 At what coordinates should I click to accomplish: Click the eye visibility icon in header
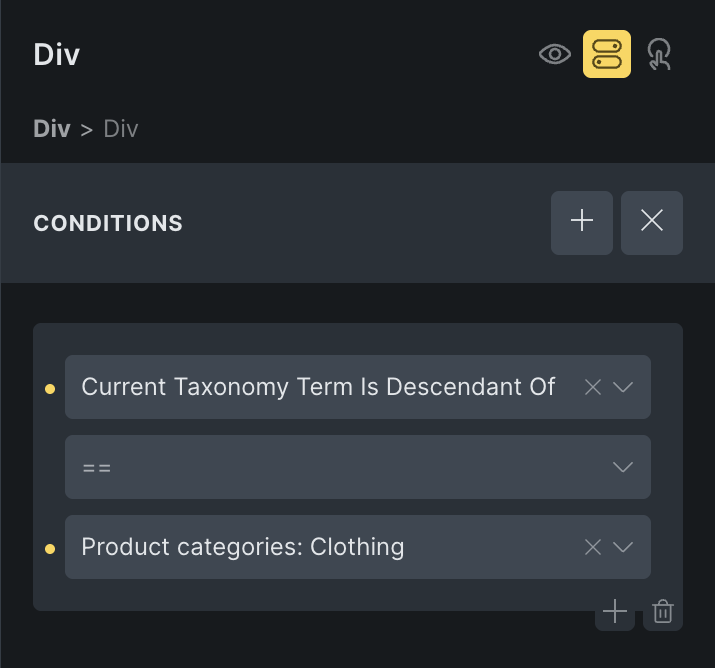point(554,55)
